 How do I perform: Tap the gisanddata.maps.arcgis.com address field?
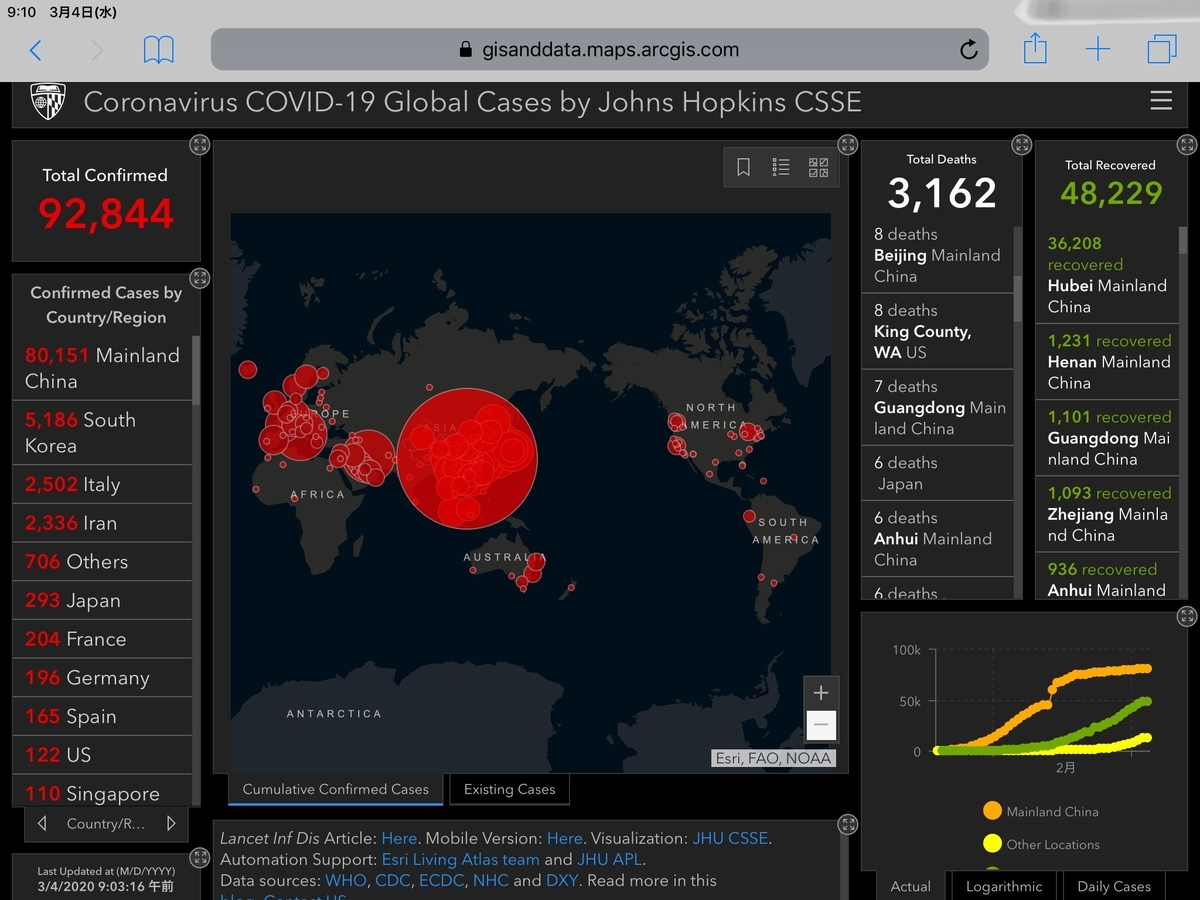[600, 49]
